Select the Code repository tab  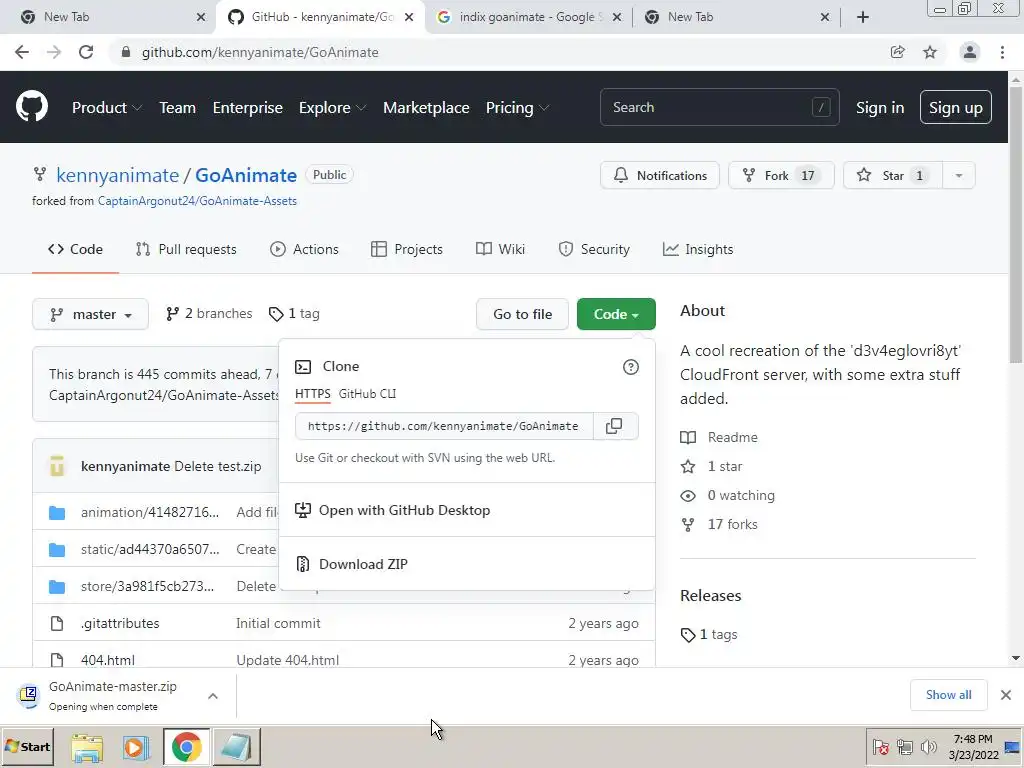75,249
